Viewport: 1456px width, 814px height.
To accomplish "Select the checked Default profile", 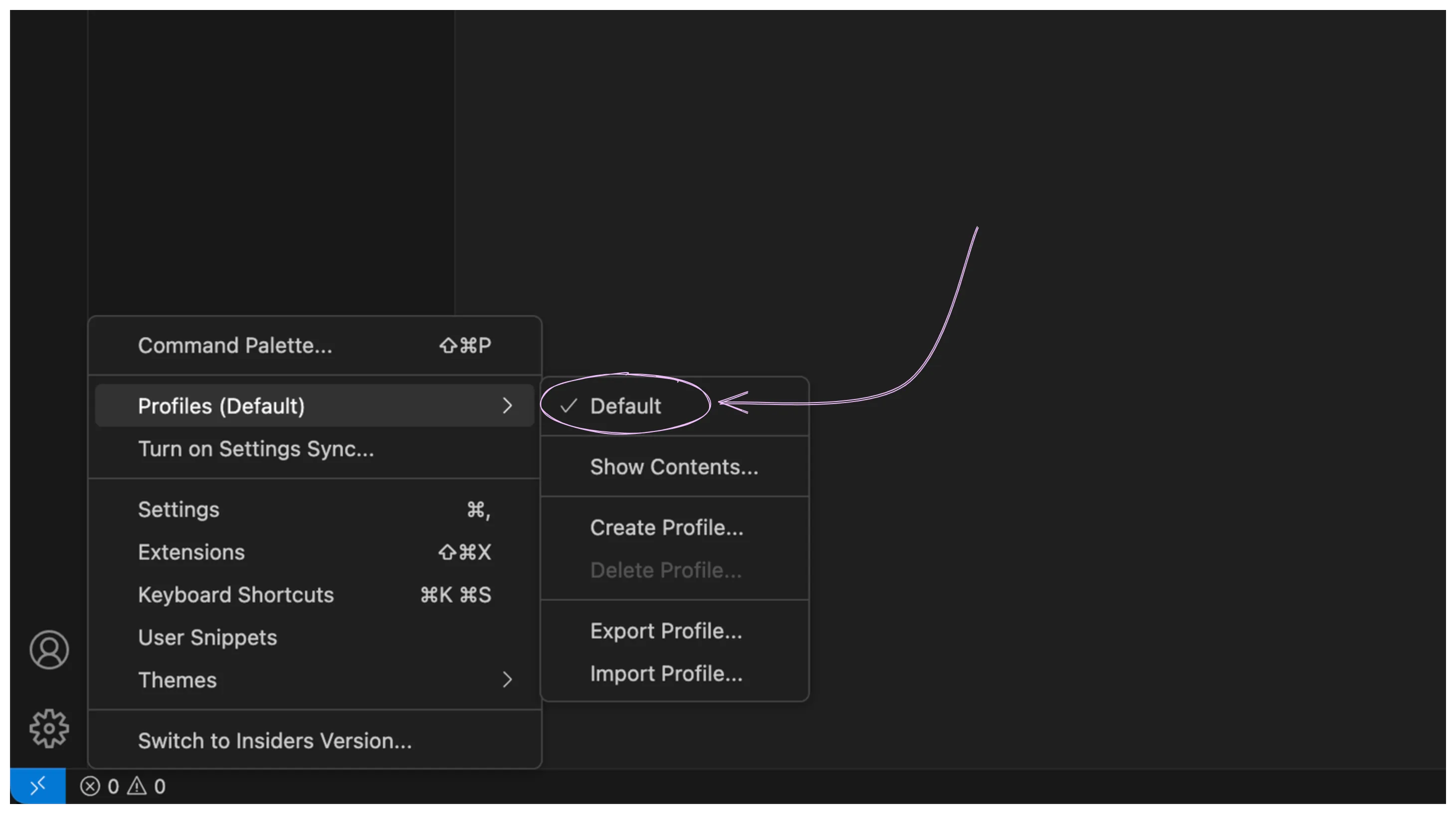I will (675, 406).
